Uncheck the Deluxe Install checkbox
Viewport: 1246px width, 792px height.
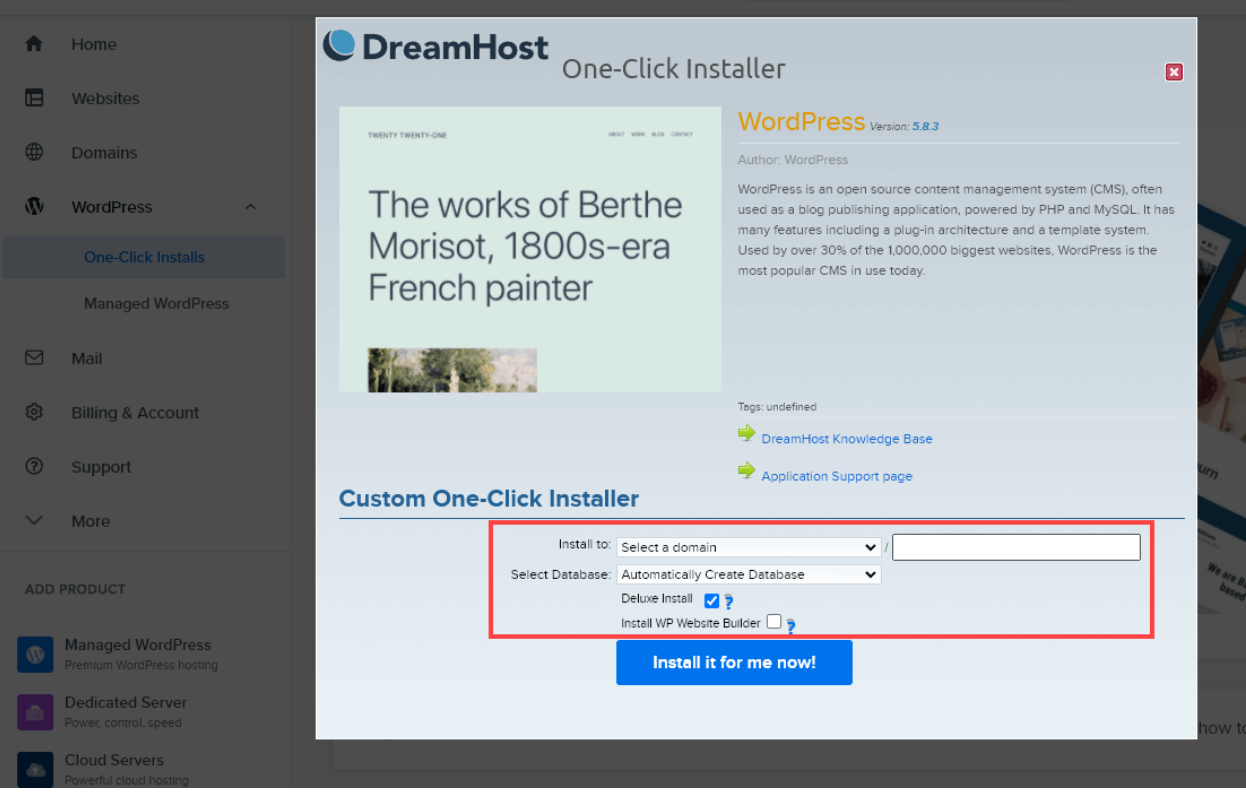pyautogui.click(x=711, y=600)
